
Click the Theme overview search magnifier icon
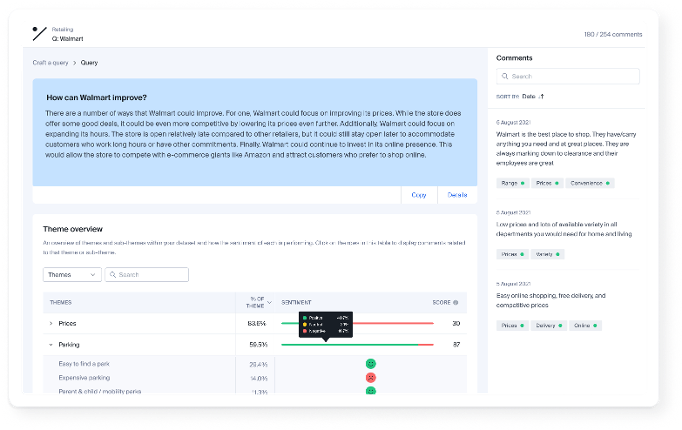[x=113, y=275]
